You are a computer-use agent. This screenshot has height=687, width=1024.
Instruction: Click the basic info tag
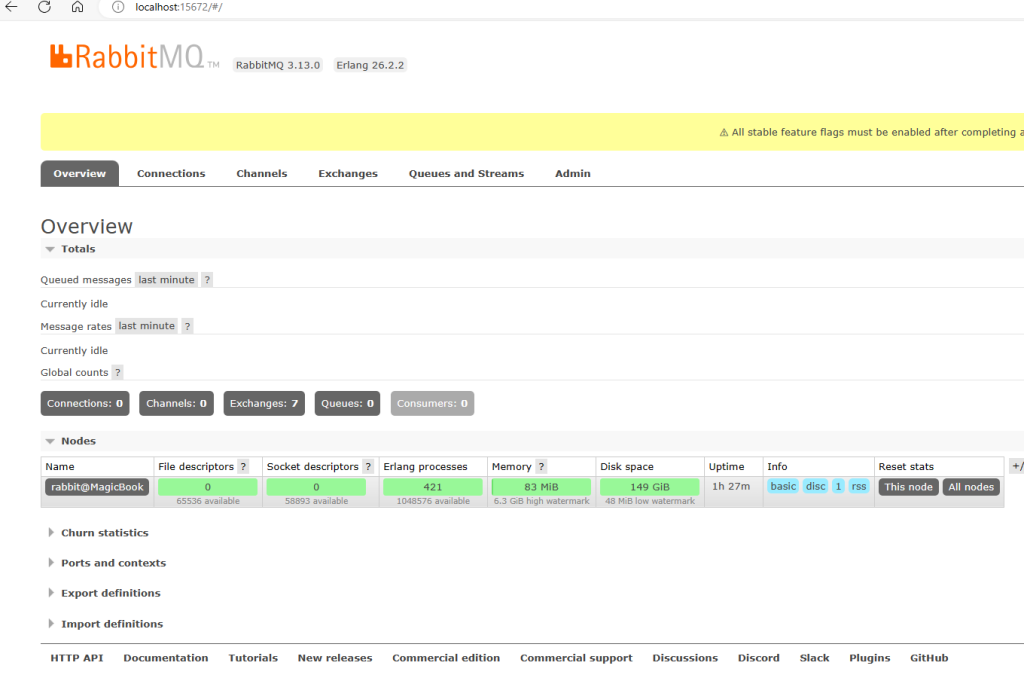(x=783, y=487)
